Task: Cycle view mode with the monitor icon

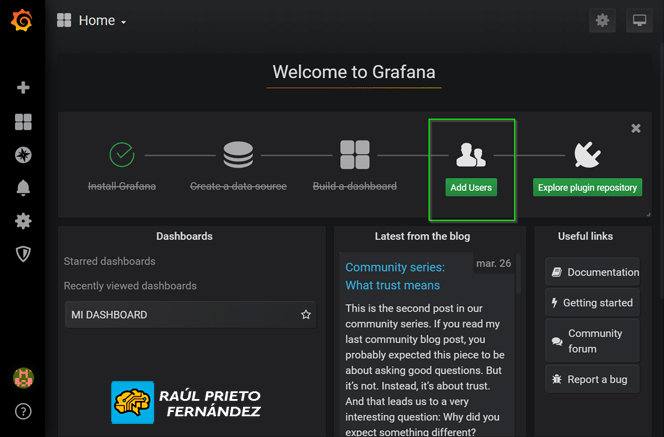Action: point(639,21)
